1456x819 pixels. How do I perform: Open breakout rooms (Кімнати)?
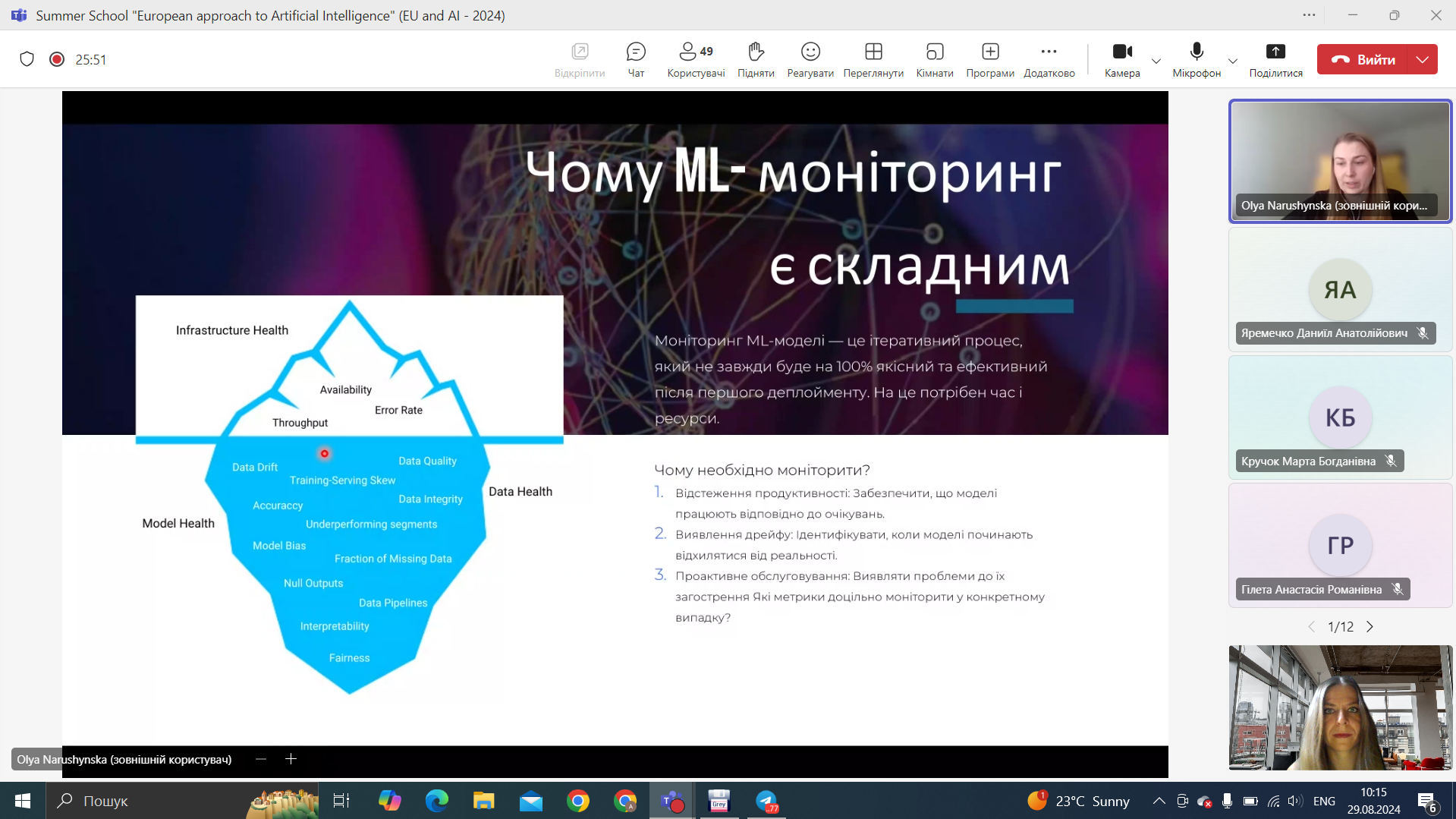934,59
